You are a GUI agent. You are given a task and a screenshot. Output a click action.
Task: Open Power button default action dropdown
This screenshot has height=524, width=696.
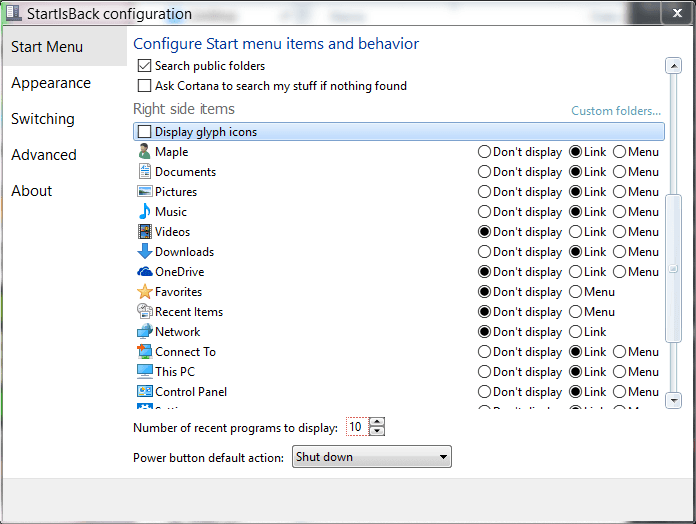tap(372, 457)
